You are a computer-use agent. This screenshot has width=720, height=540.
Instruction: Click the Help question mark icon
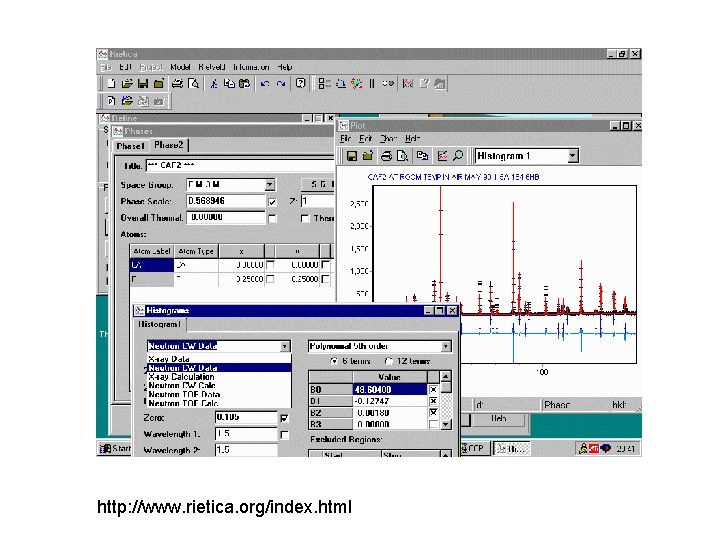300,84
